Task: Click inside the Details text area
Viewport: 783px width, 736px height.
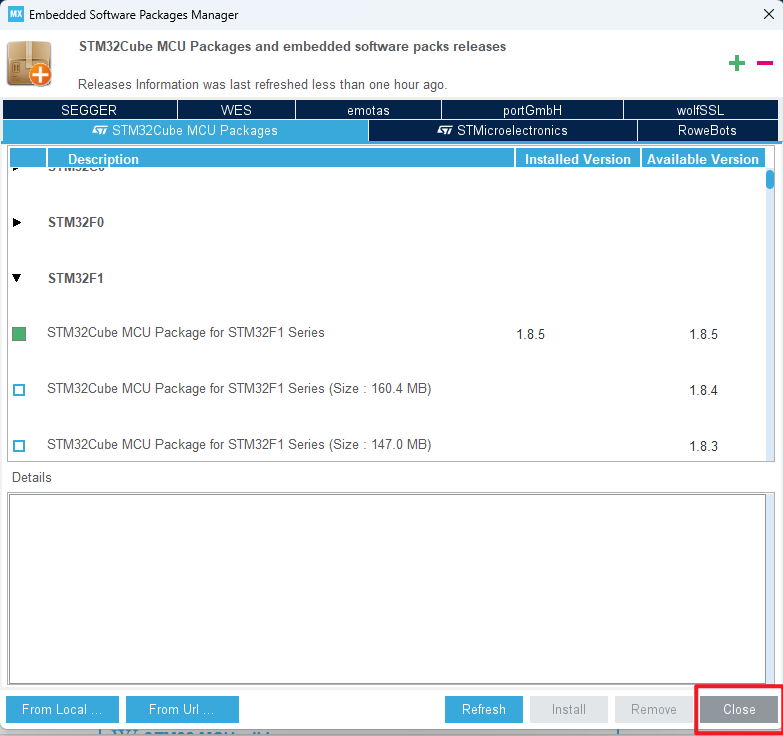Action: pyautogui.click(x=388, y=585)
